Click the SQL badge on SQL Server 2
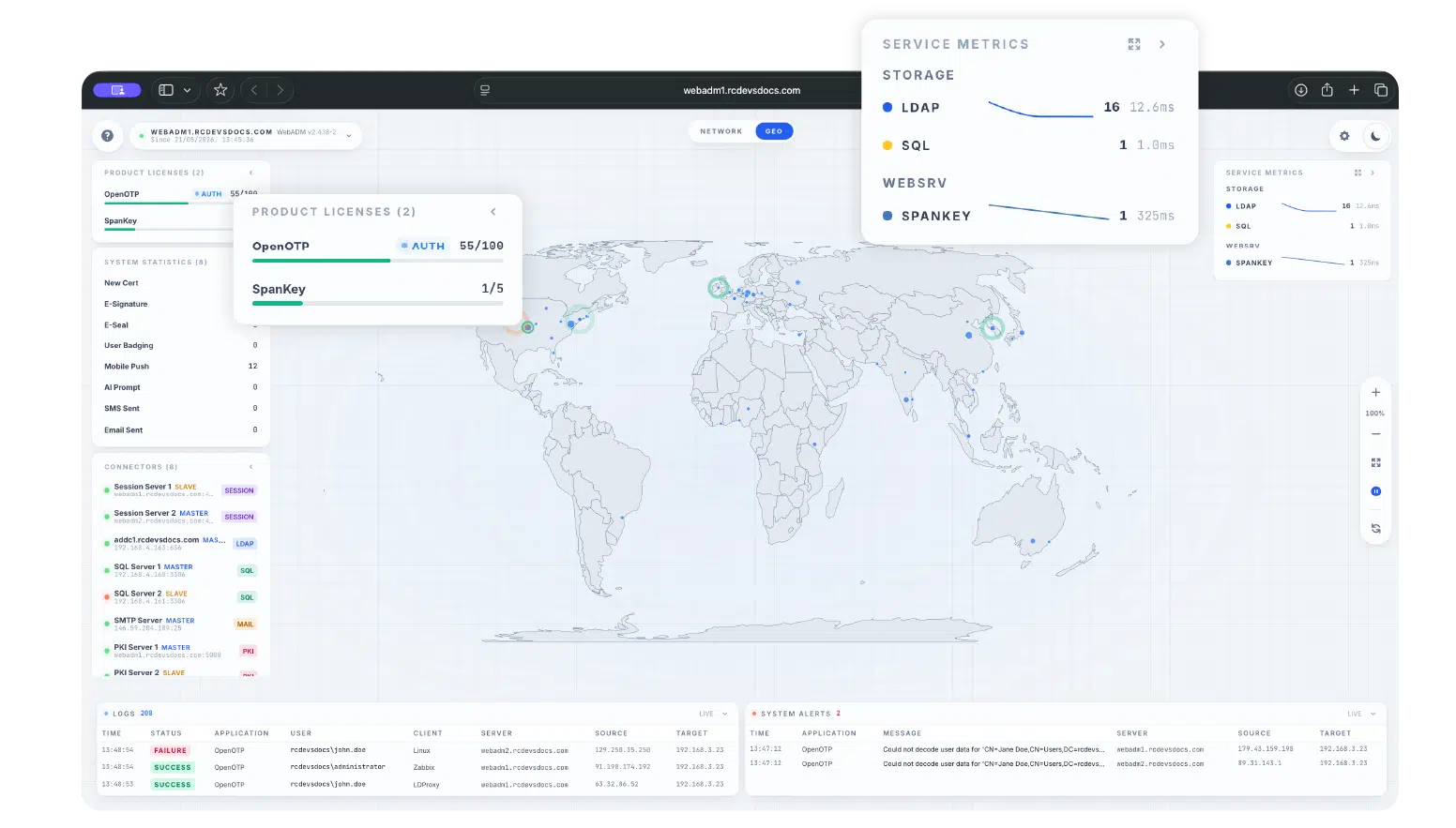1456x828 pixels. click(247, 597)
